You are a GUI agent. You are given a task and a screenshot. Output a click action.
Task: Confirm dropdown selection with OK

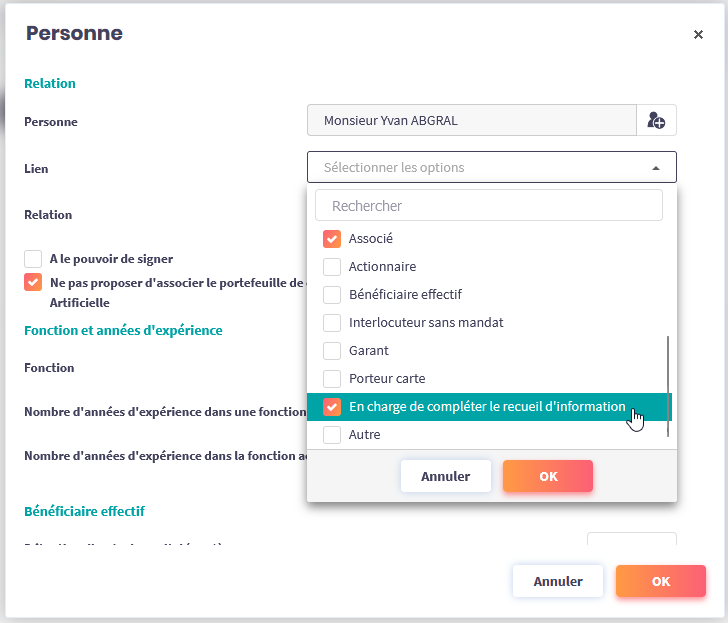(548, 477)
